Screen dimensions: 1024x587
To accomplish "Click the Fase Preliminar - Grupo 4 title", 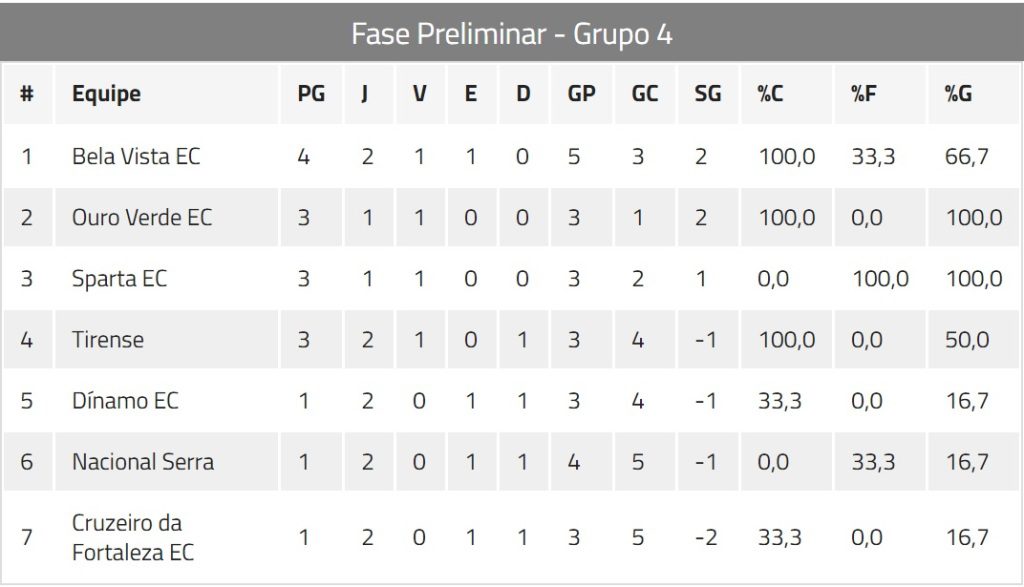I will tap(511, 34).
